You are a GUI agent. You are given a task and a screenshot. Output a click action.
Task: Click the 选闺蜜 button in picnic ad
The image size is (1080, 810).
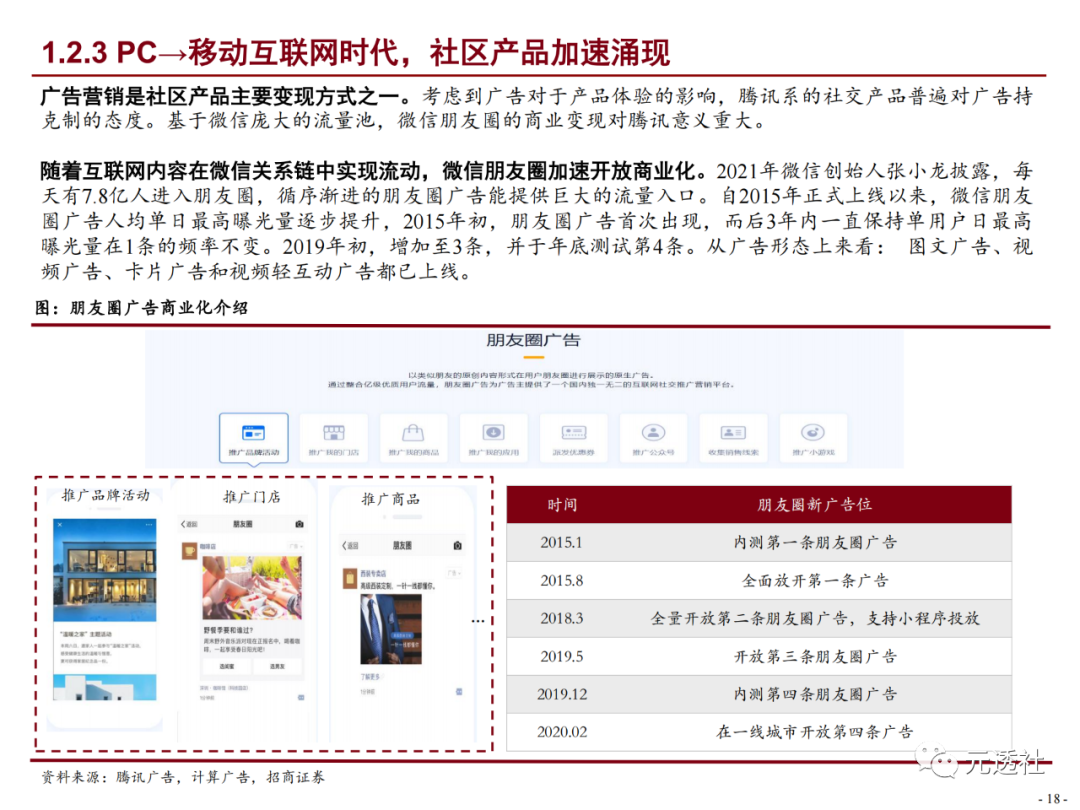click(x=227, y=667)
